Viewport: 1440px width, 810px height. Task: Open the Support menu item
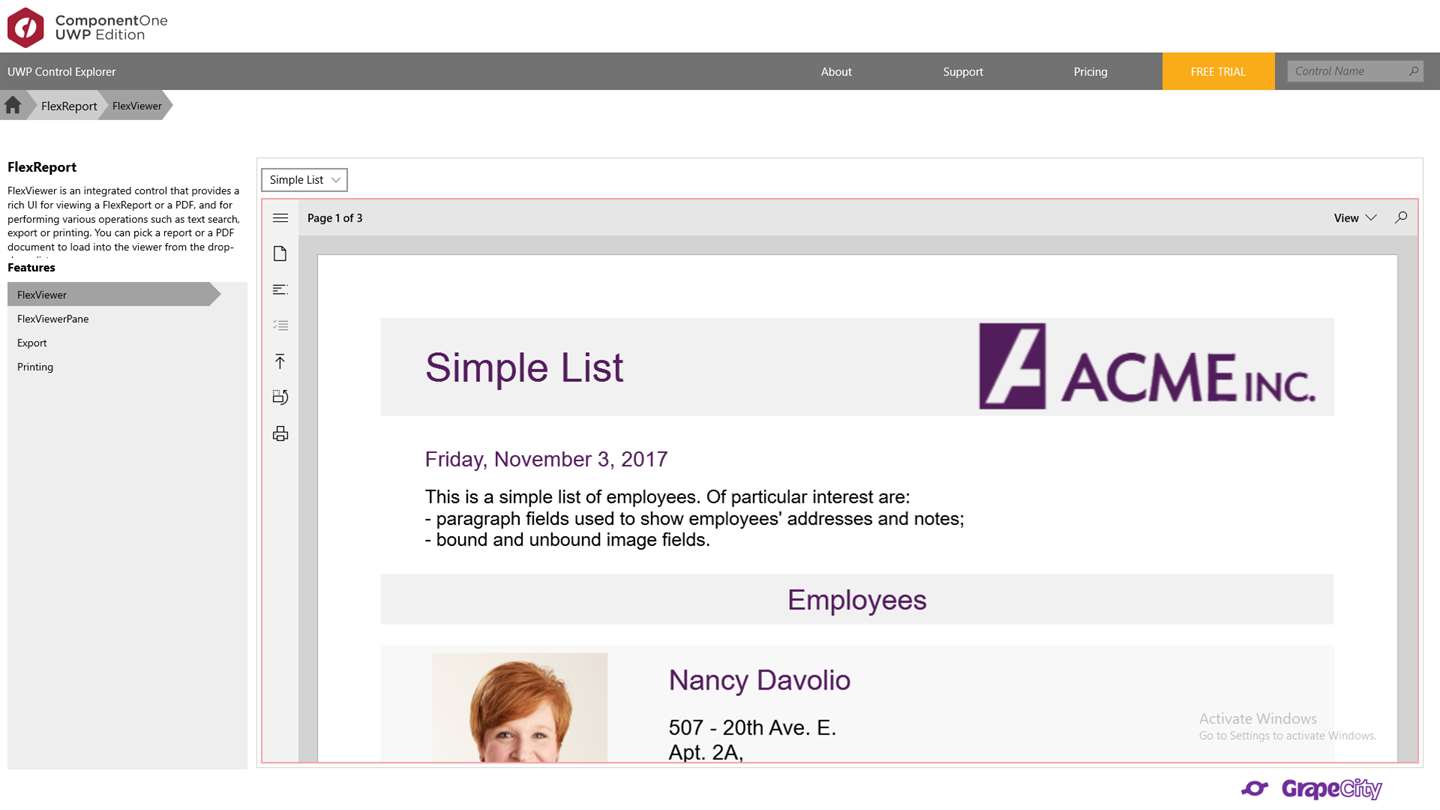[963, 72]
